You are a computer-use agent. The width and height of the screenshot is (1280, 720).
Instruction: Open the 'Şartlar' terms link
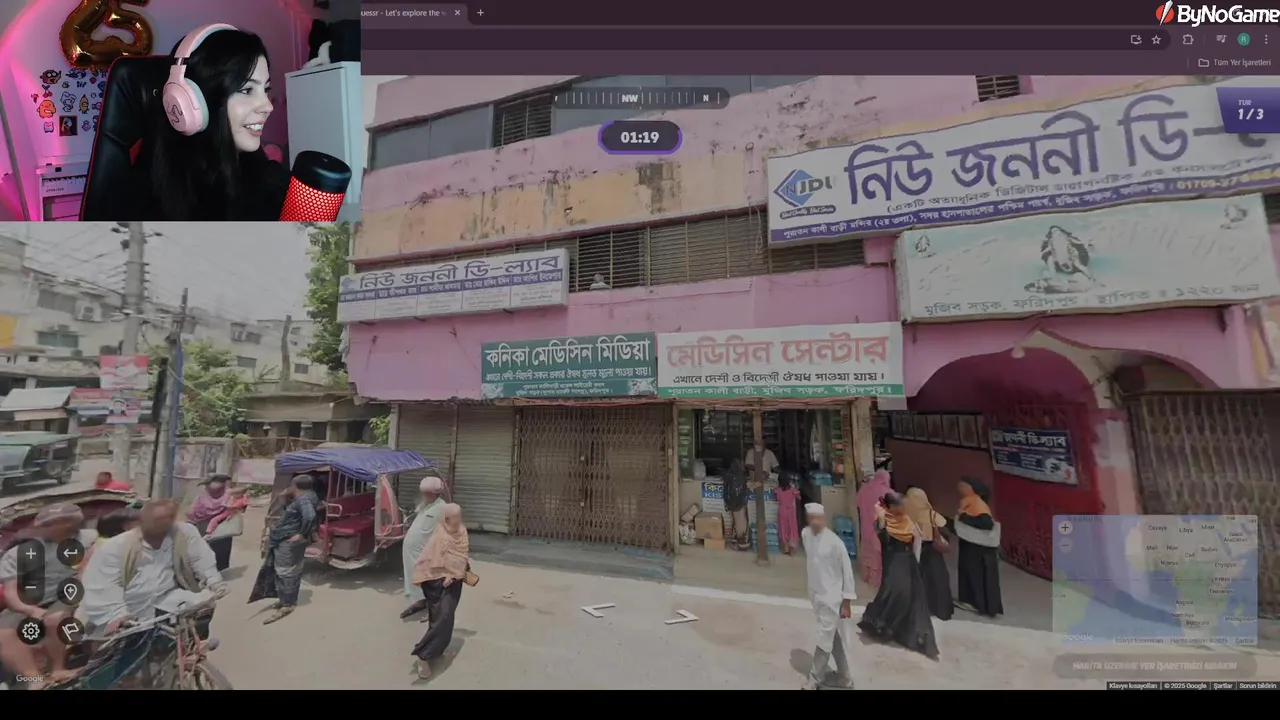[x=1222, y=685]
